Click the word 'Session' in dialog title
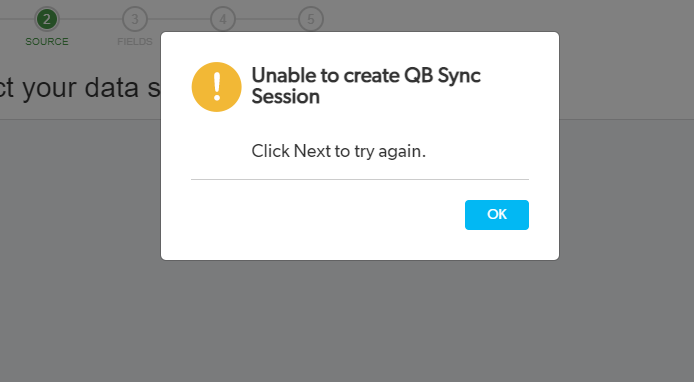Screen dimensions: 694x382 pyautogui.click(x=285, y=96)
